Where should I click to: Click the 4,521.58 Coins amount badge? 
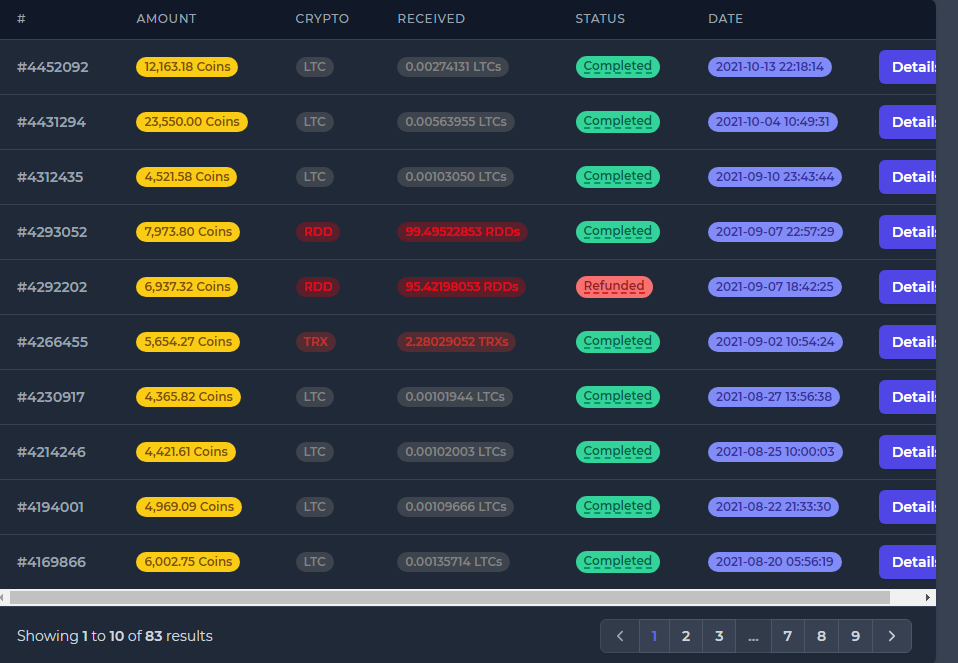tap(186, 177)
